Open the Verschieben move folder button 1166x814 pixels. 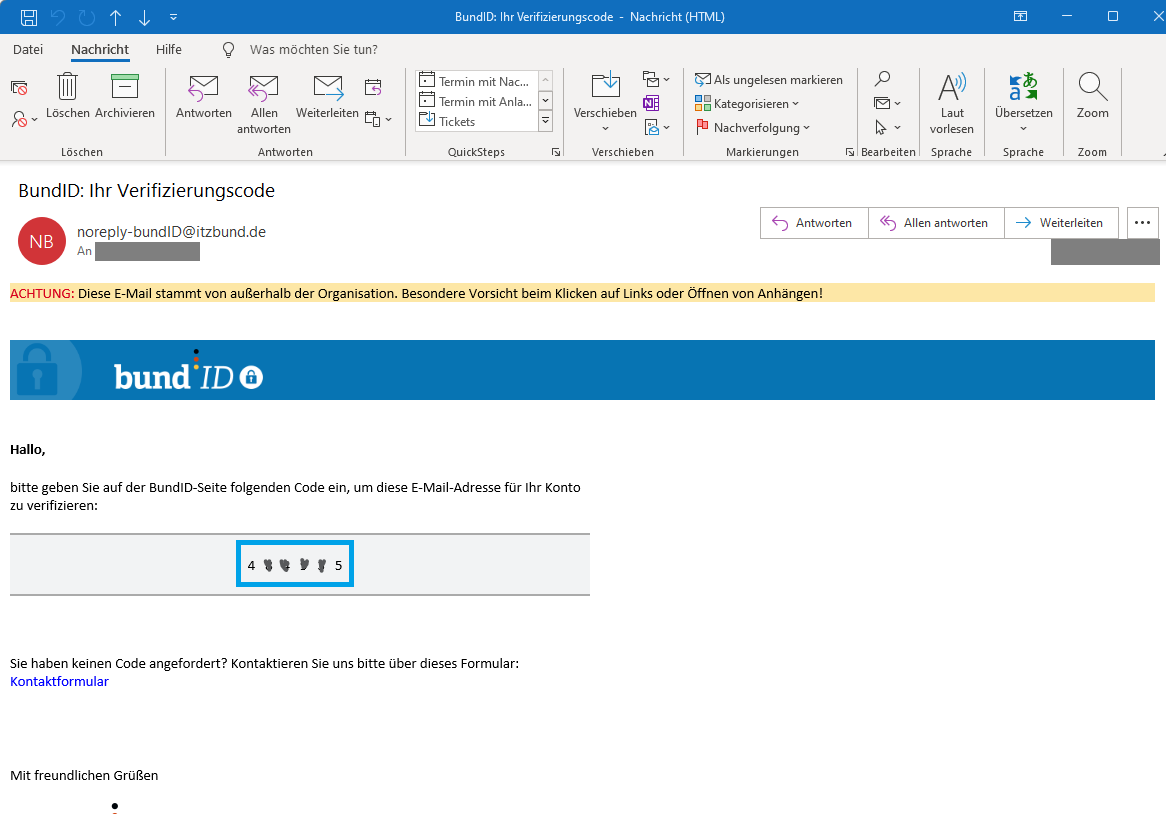tap(605, 103)
